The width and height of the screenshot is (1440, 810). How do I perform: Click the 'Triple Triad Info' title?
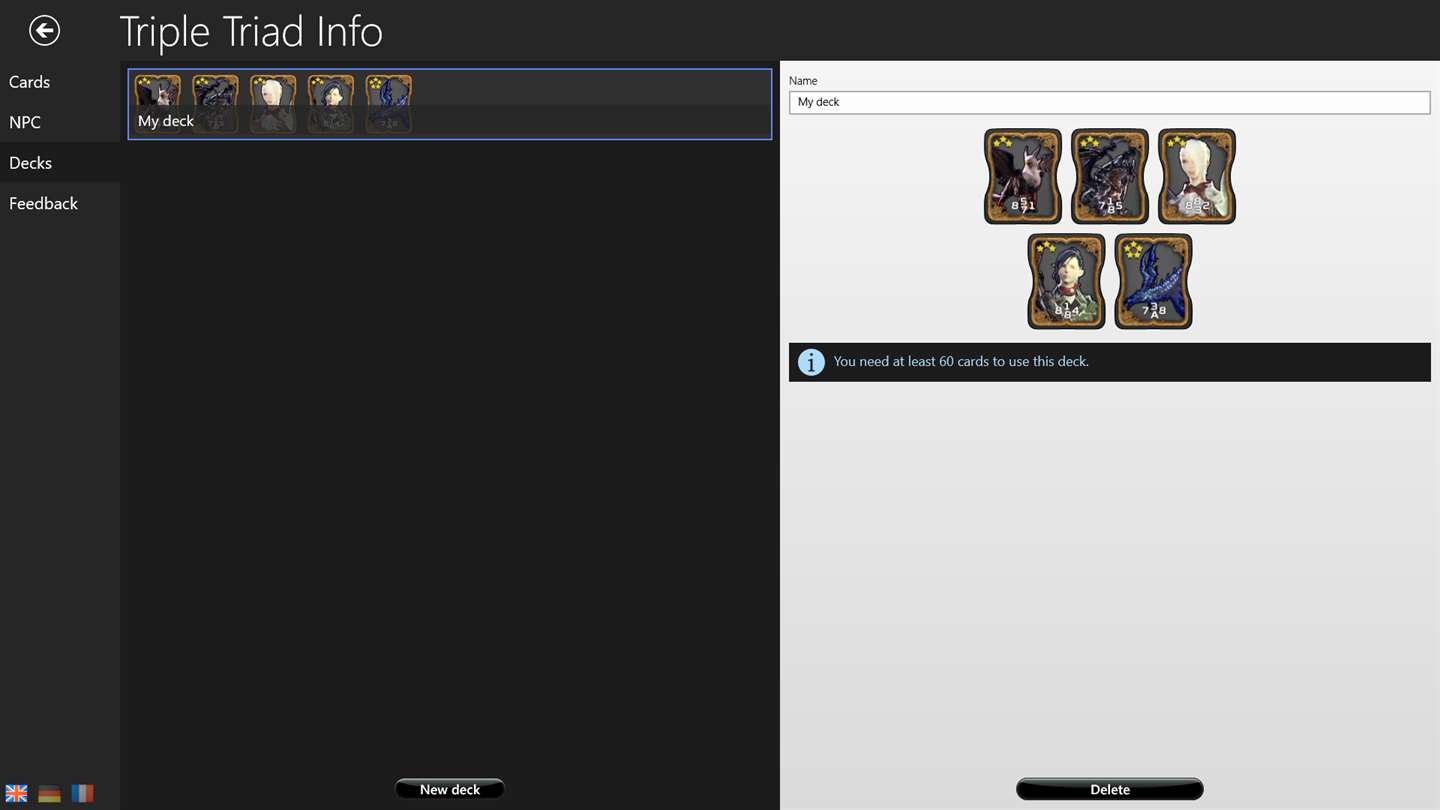(x=251, y=32)
